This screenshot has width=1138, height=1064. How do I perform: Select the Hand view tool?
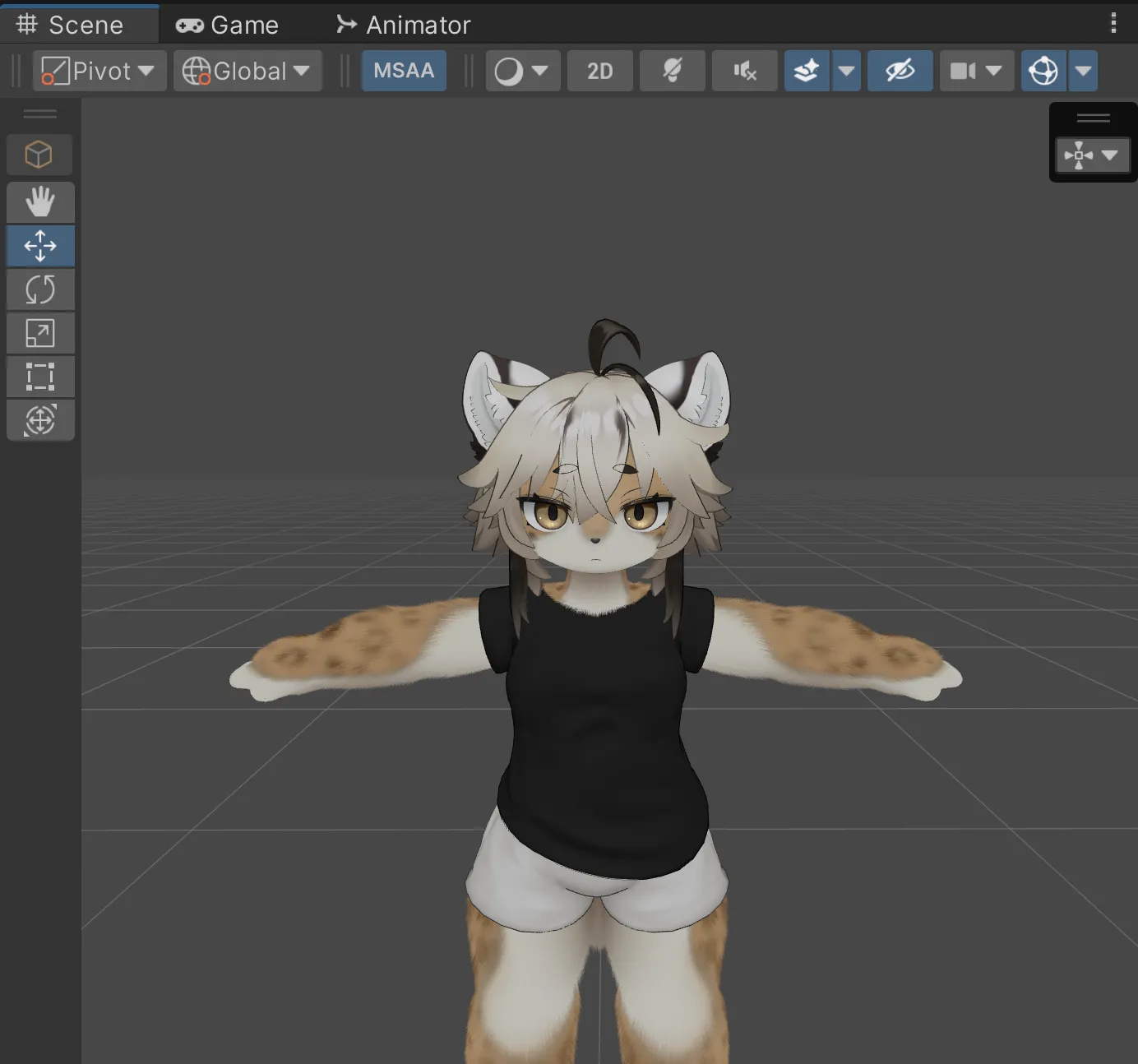[39, 202]
